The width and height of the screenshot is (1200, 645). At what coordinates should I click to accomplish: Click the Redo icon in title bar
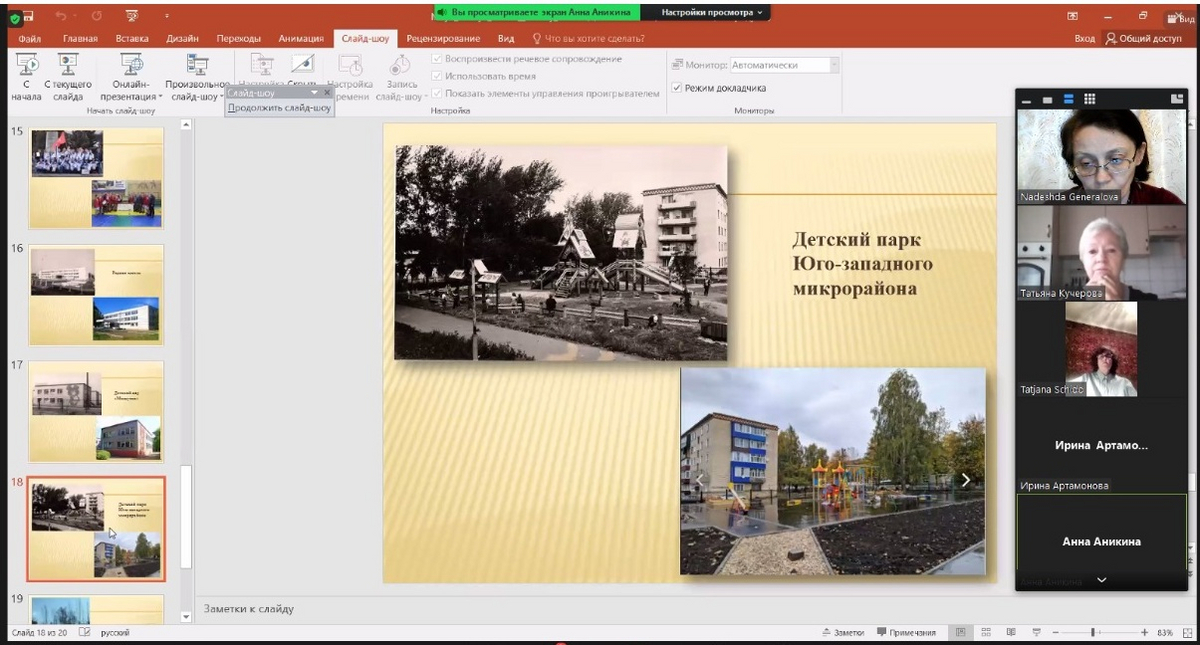97,16
